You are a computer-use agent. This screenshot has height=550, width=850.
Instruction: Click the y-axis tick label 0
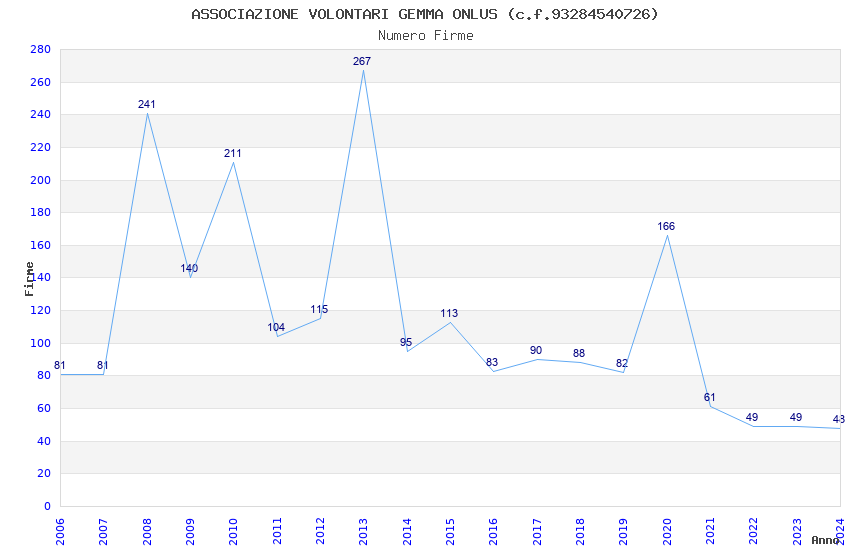[x=48, y=507]
